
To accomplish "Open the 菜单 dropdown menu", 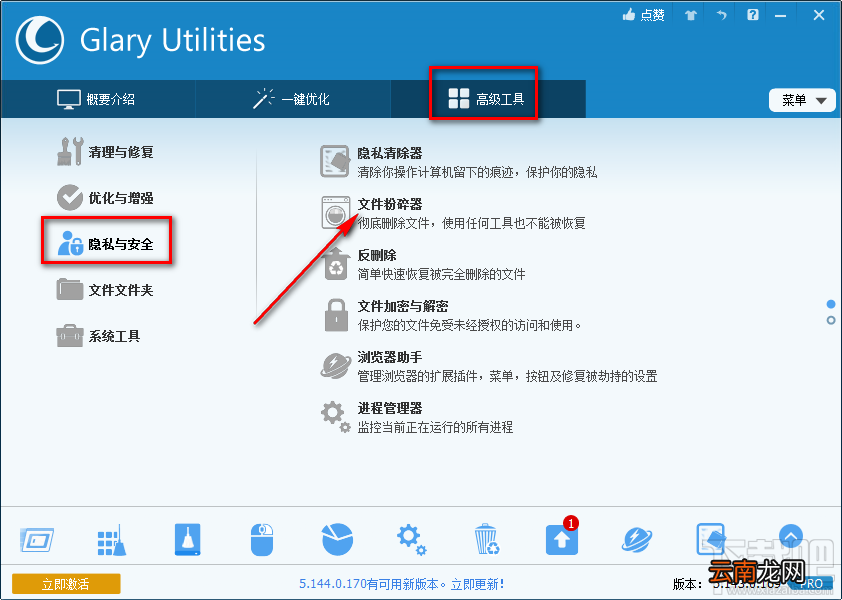I will (x=802, y=100).
